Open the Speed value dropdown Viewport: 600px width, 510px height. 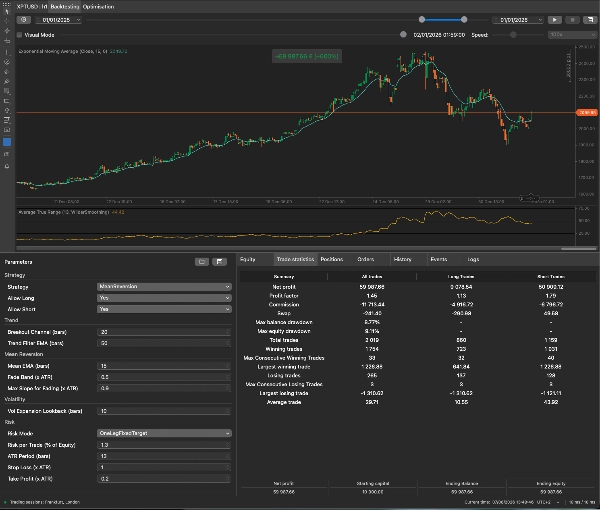pyautogui.click(x=572, y=35)
